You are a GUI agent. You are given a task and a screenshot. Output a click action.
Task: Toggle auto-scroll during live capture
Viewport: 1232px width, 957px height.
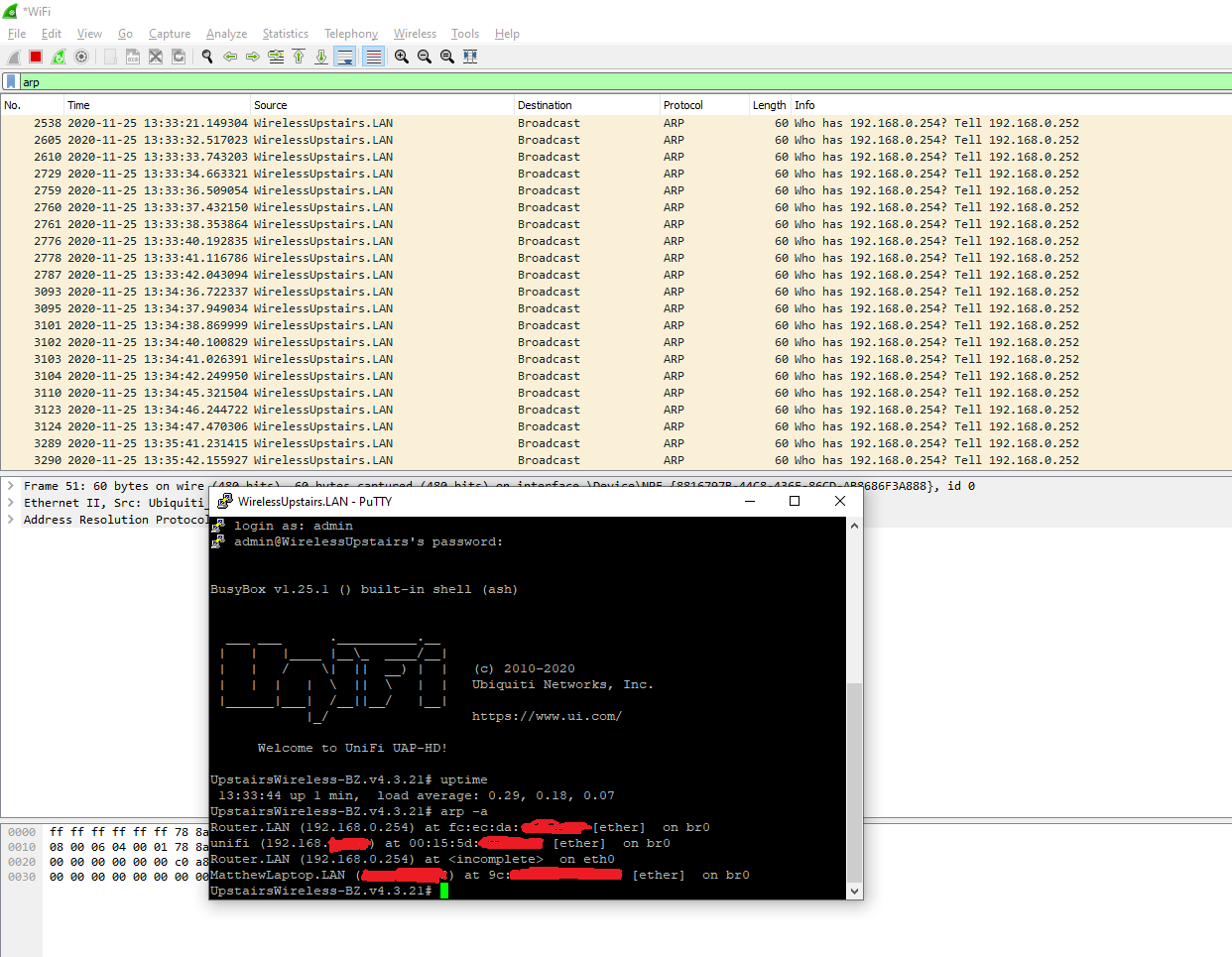click(x=344, y=57)
